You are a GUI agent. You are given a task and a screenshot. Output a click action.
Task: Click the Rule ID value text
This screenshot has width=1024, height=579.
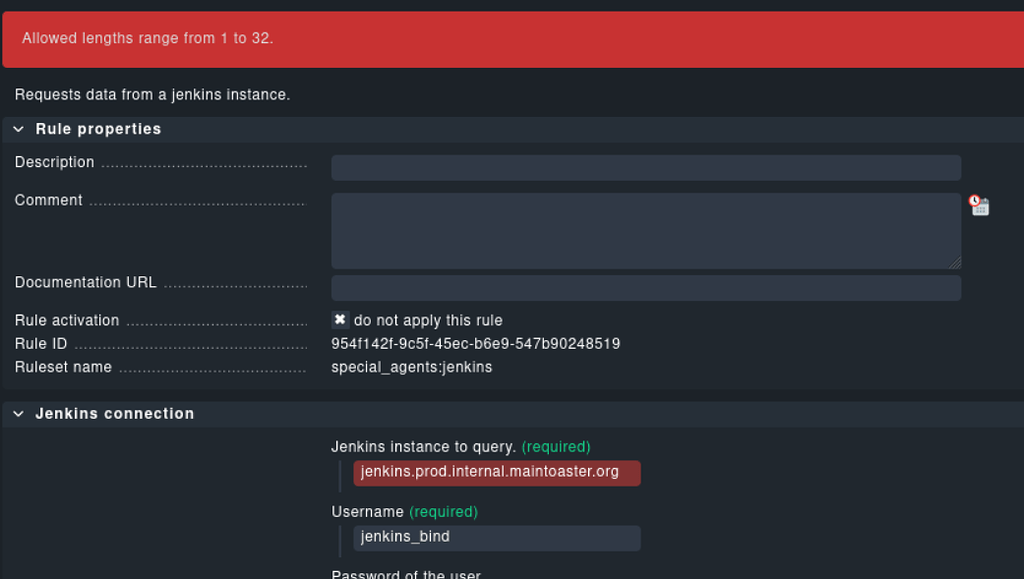coord(475,343)
